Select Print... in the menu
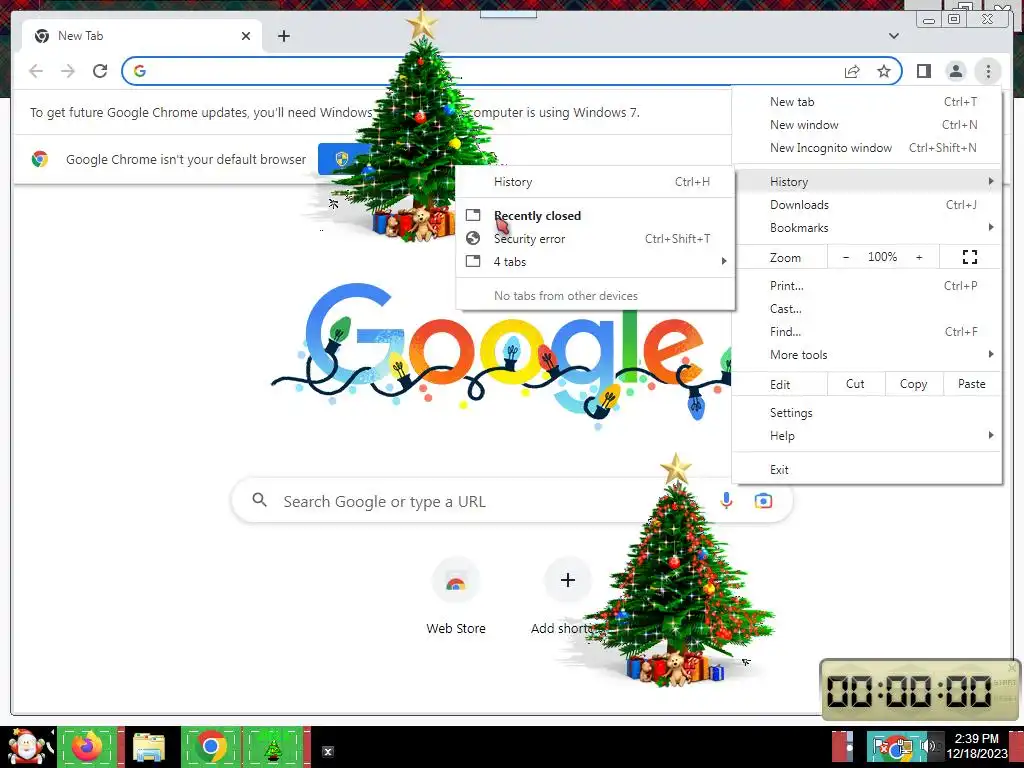 [867, 286]
